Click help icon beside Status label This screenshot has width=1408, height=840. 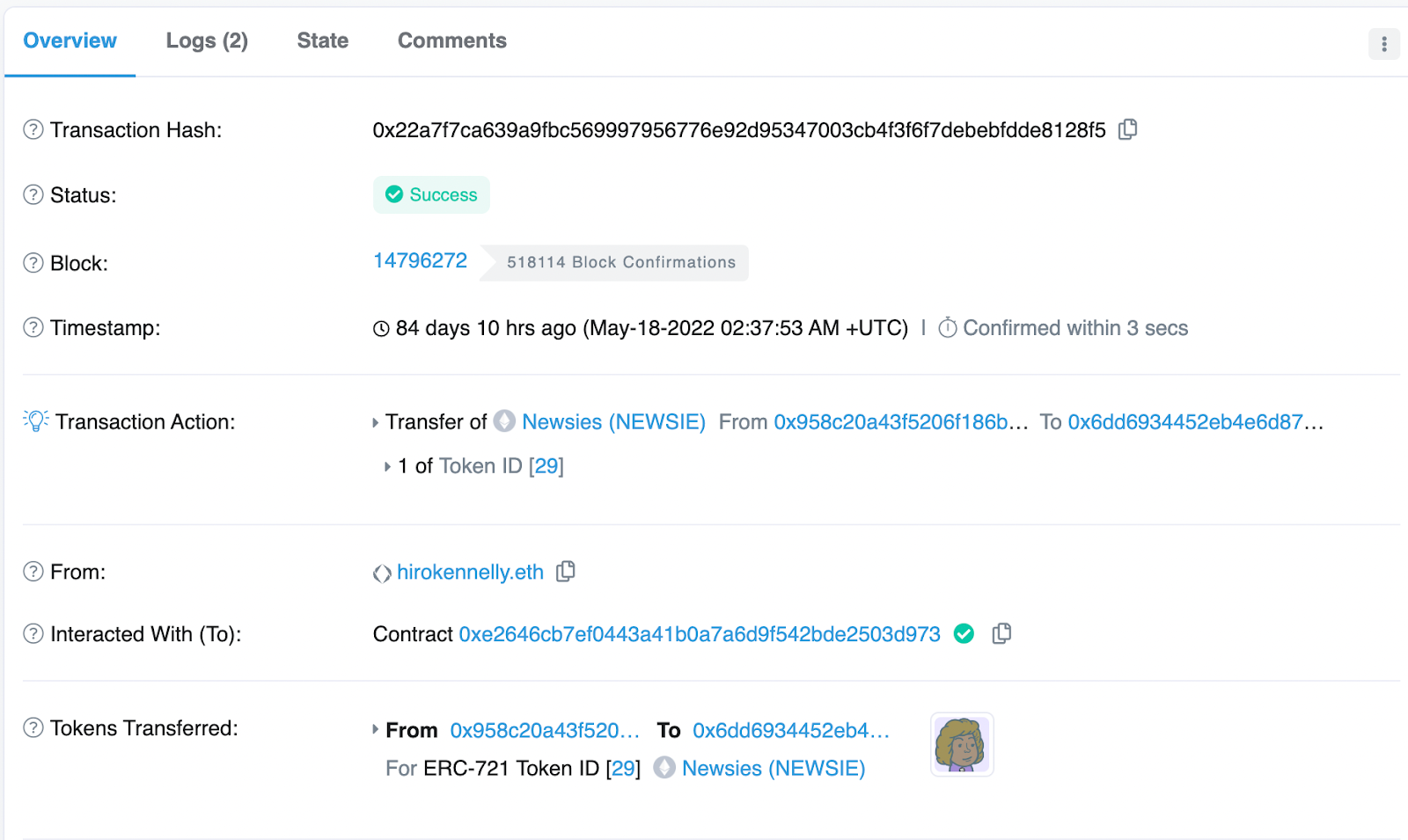tap(33, 194)
